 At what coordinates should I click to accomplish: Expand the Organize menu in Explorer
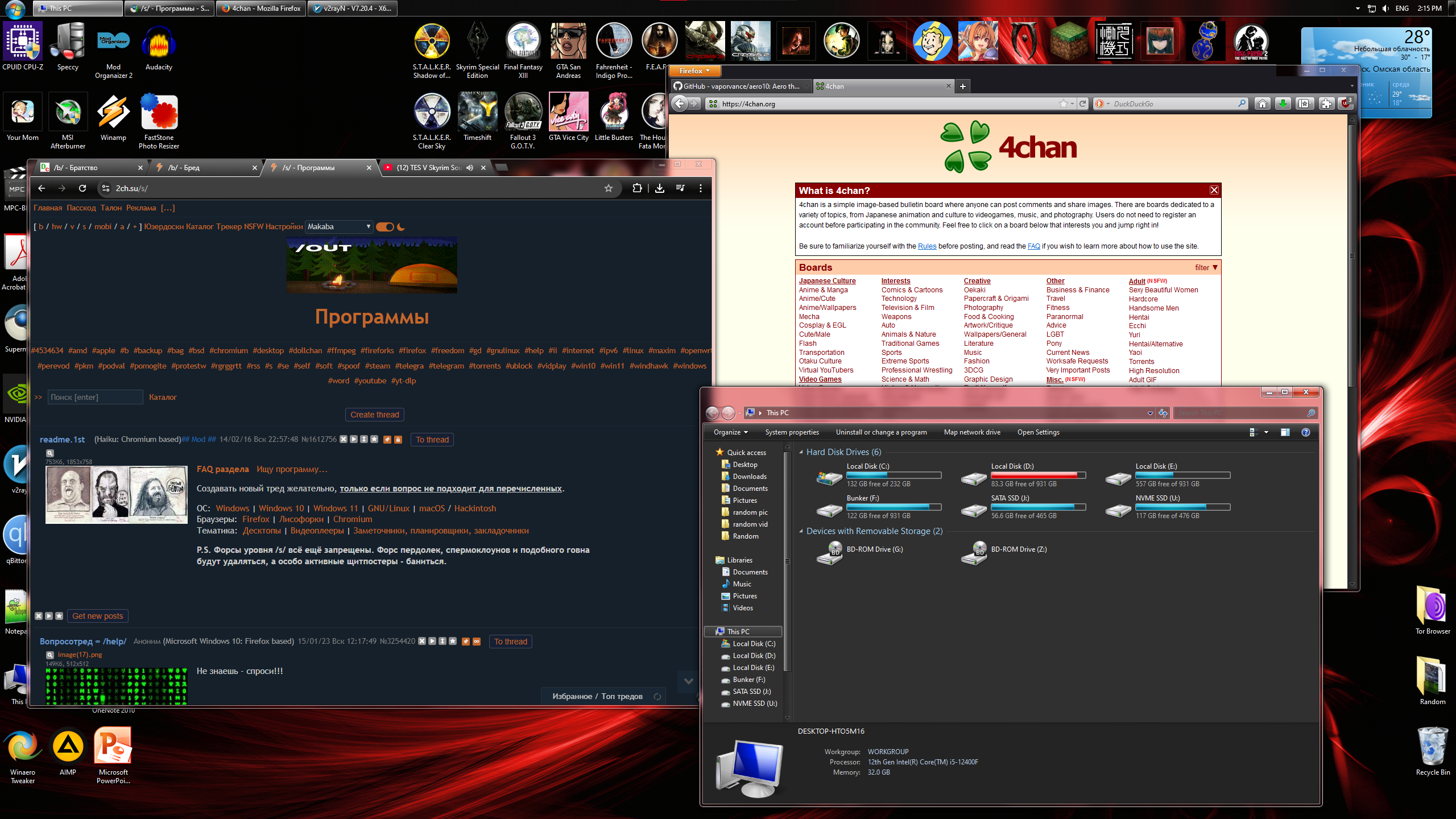(731, 432)
